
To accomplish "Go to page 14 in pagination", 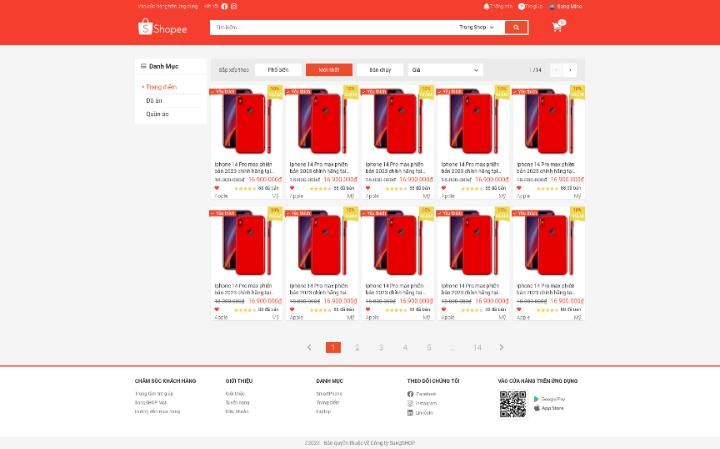I will (x=477, y=347).
